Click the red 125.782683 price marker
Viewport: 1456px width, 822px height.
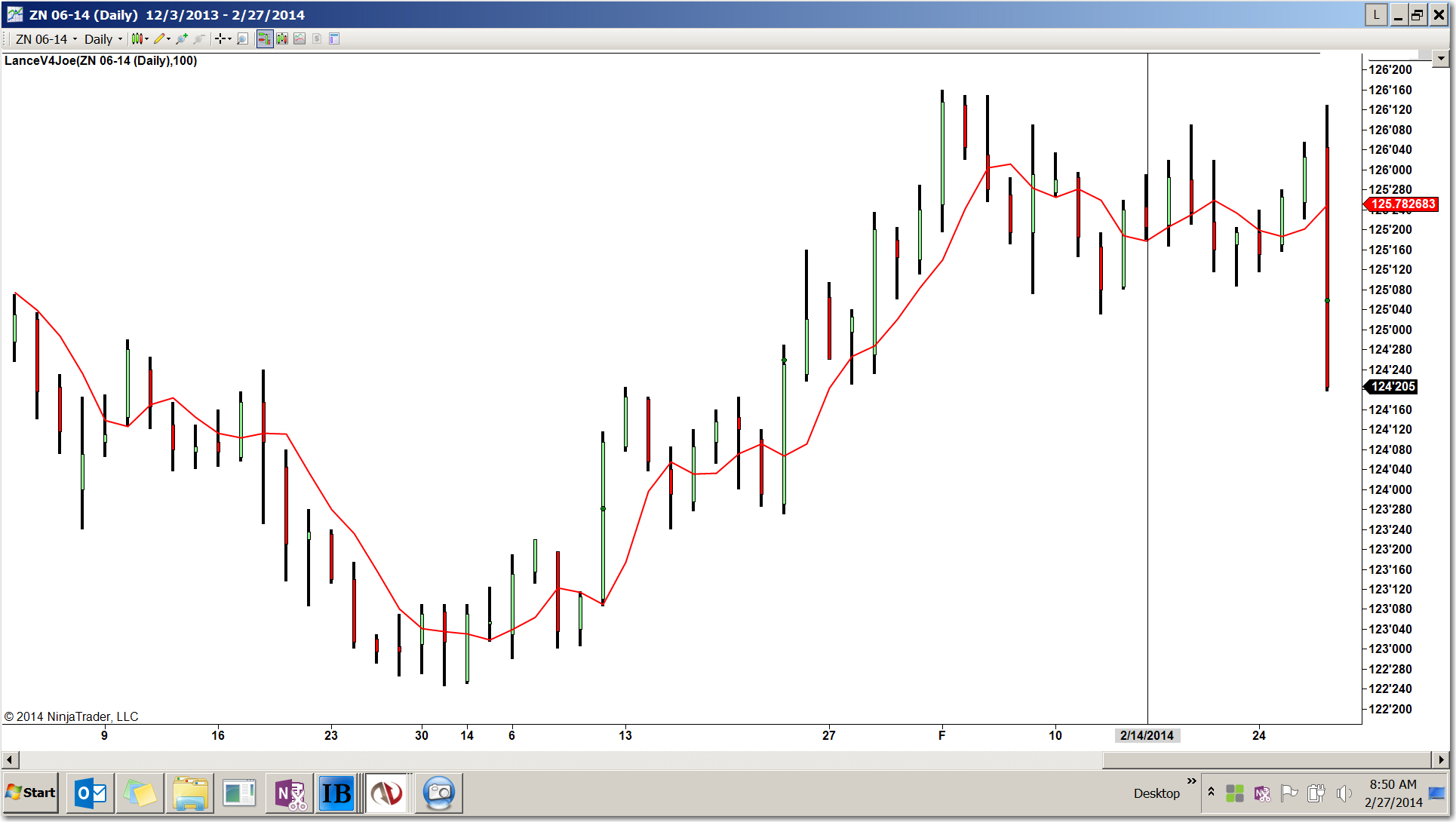point(1402,204)
